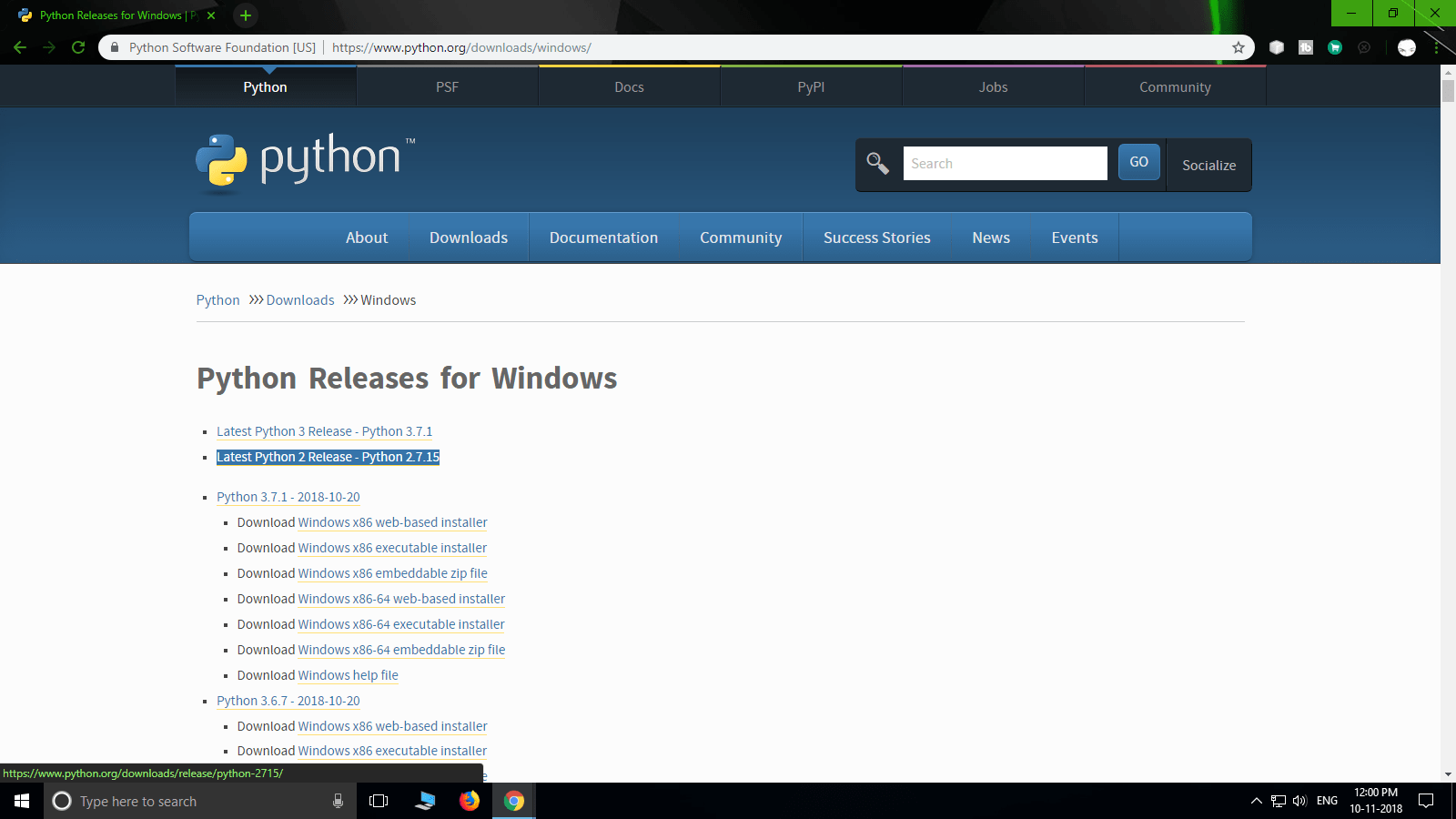Open the Downloads navigation menu

tap(469, 238)
